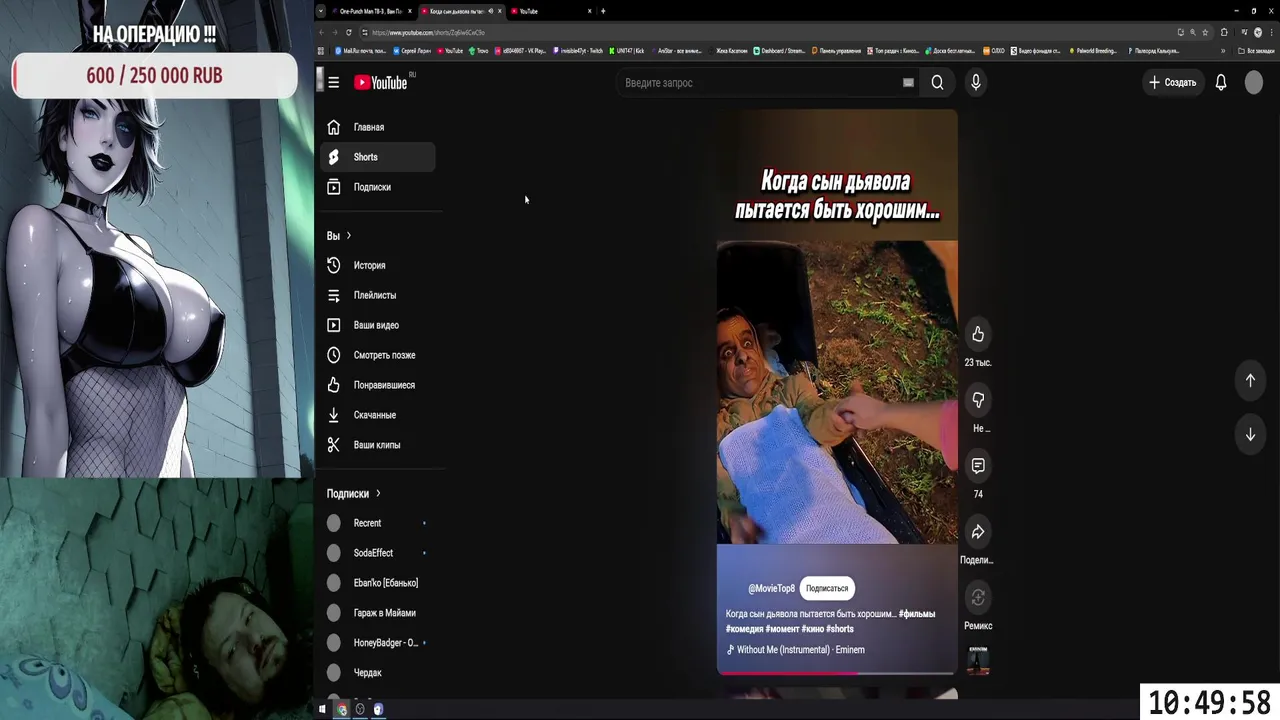
Task: Open the Trovo bookmark
Action: (x=478, y=51)
